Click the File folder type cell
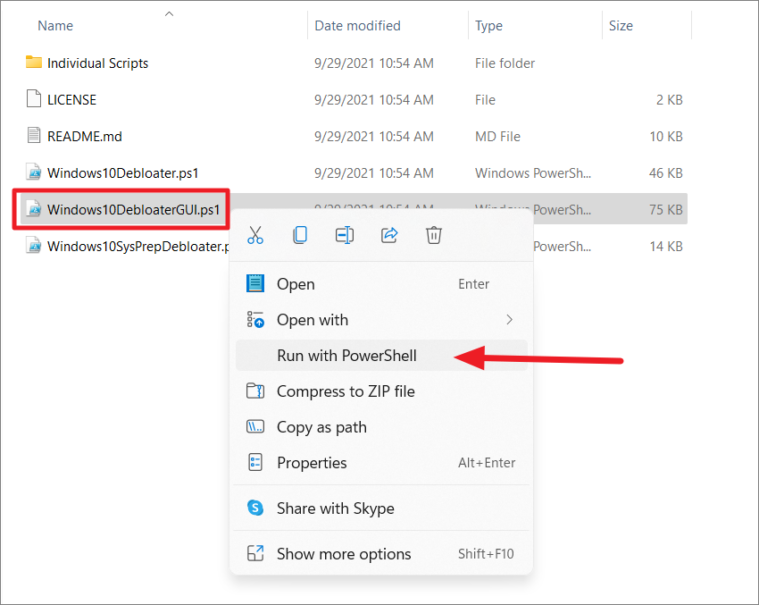This screenshot has width=759, height=605. 504,63
